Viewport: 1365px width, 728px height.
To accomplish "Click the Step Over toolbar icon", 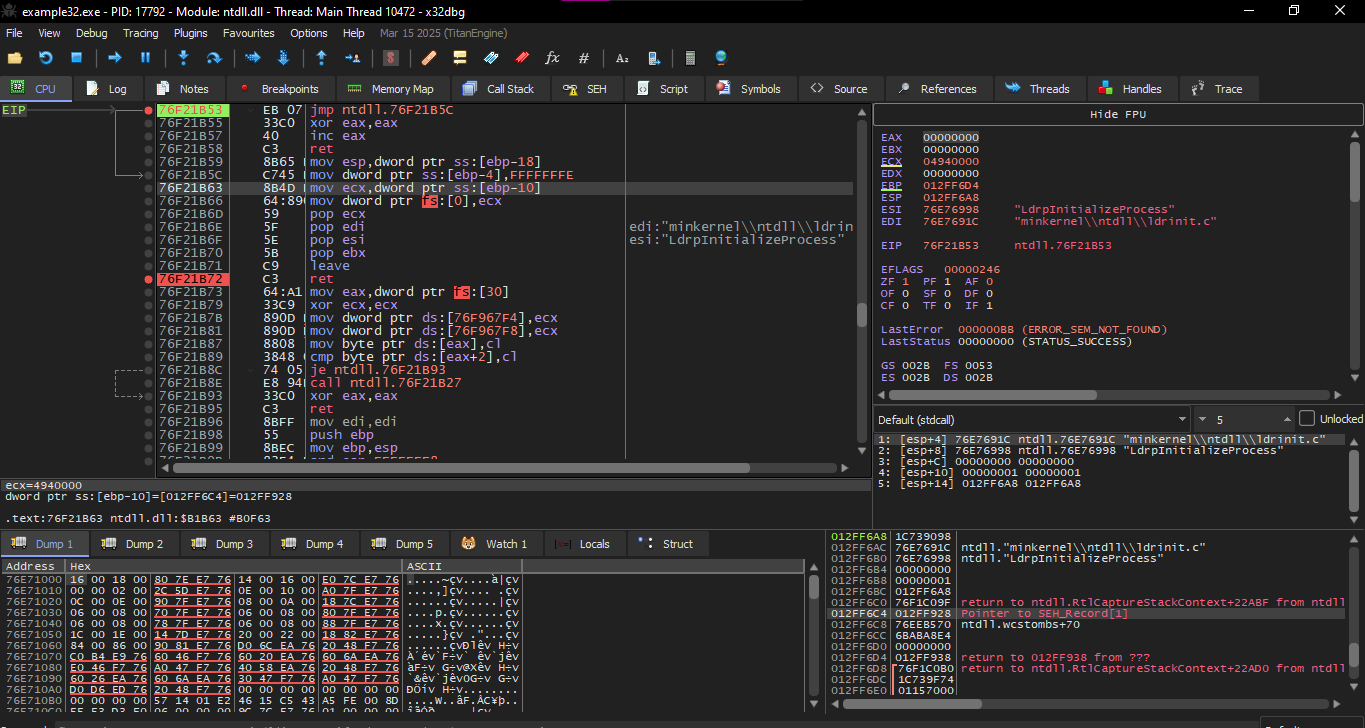I will click(214, 58).
